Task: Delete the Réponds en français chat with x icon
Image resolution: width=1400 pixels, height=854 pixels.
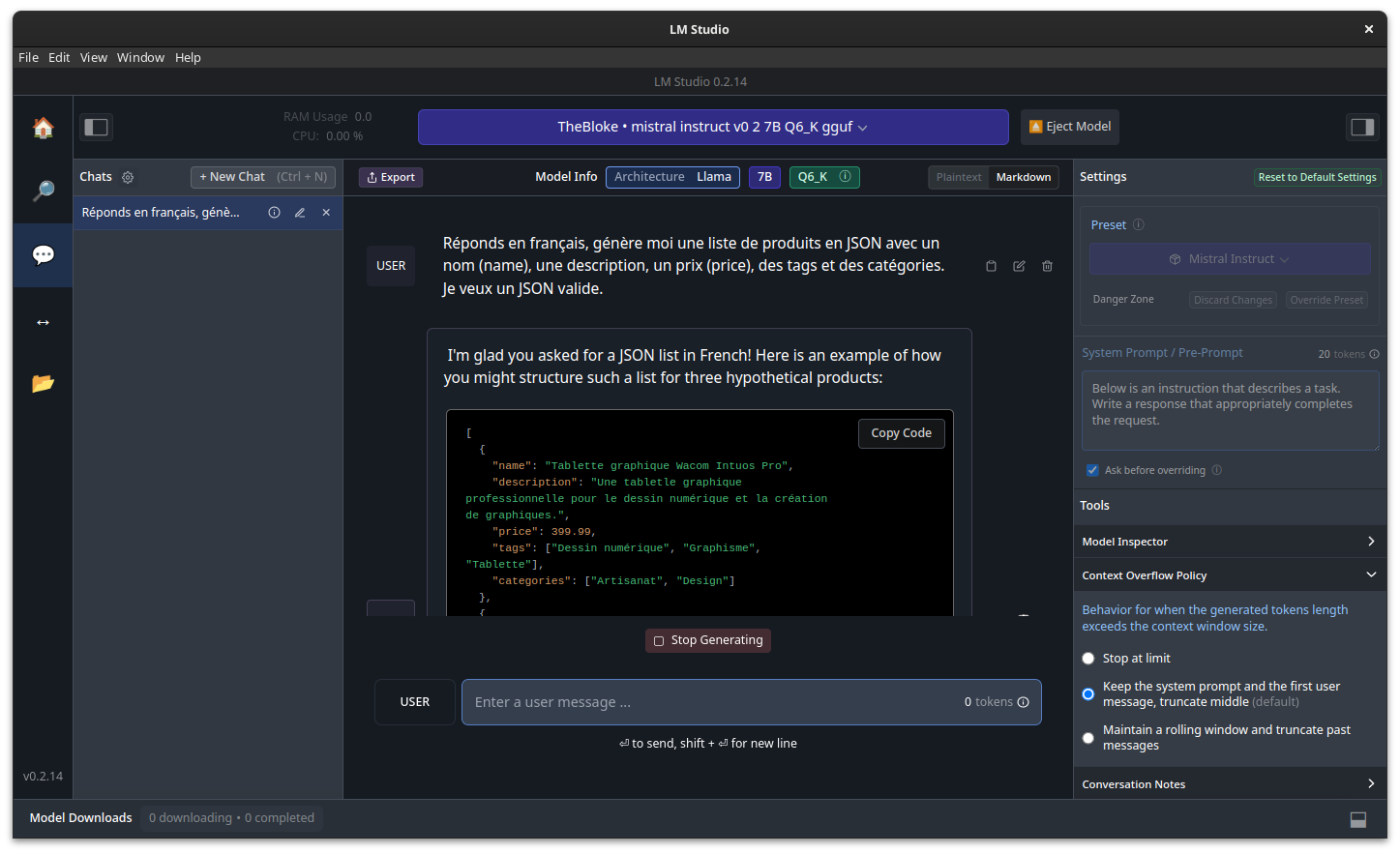Action: click(x=326, y=213)
